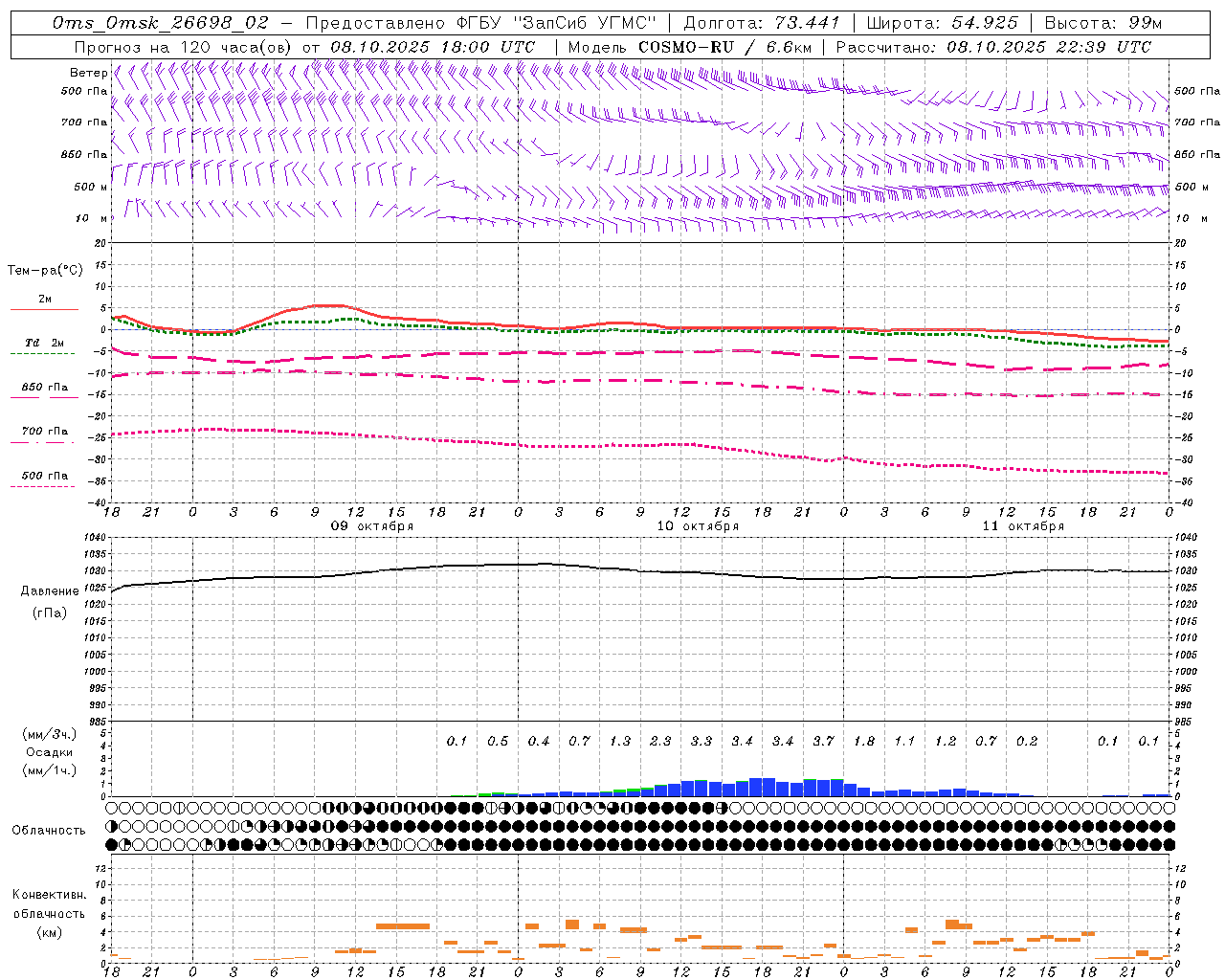
Task: Click the elevation label Высота: 99м
Action: [x=1103, y=23]
